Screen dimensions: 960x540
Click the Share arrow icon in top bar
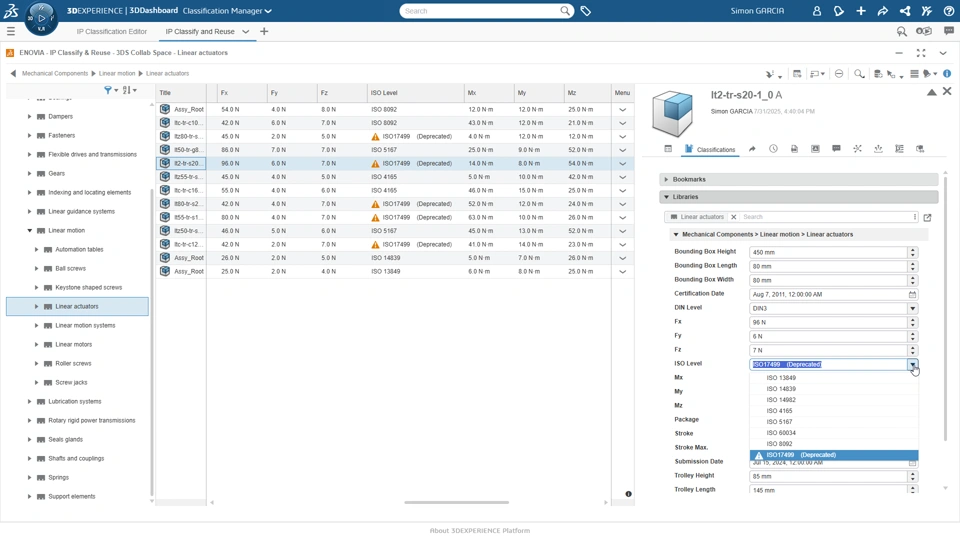point(882,11)
